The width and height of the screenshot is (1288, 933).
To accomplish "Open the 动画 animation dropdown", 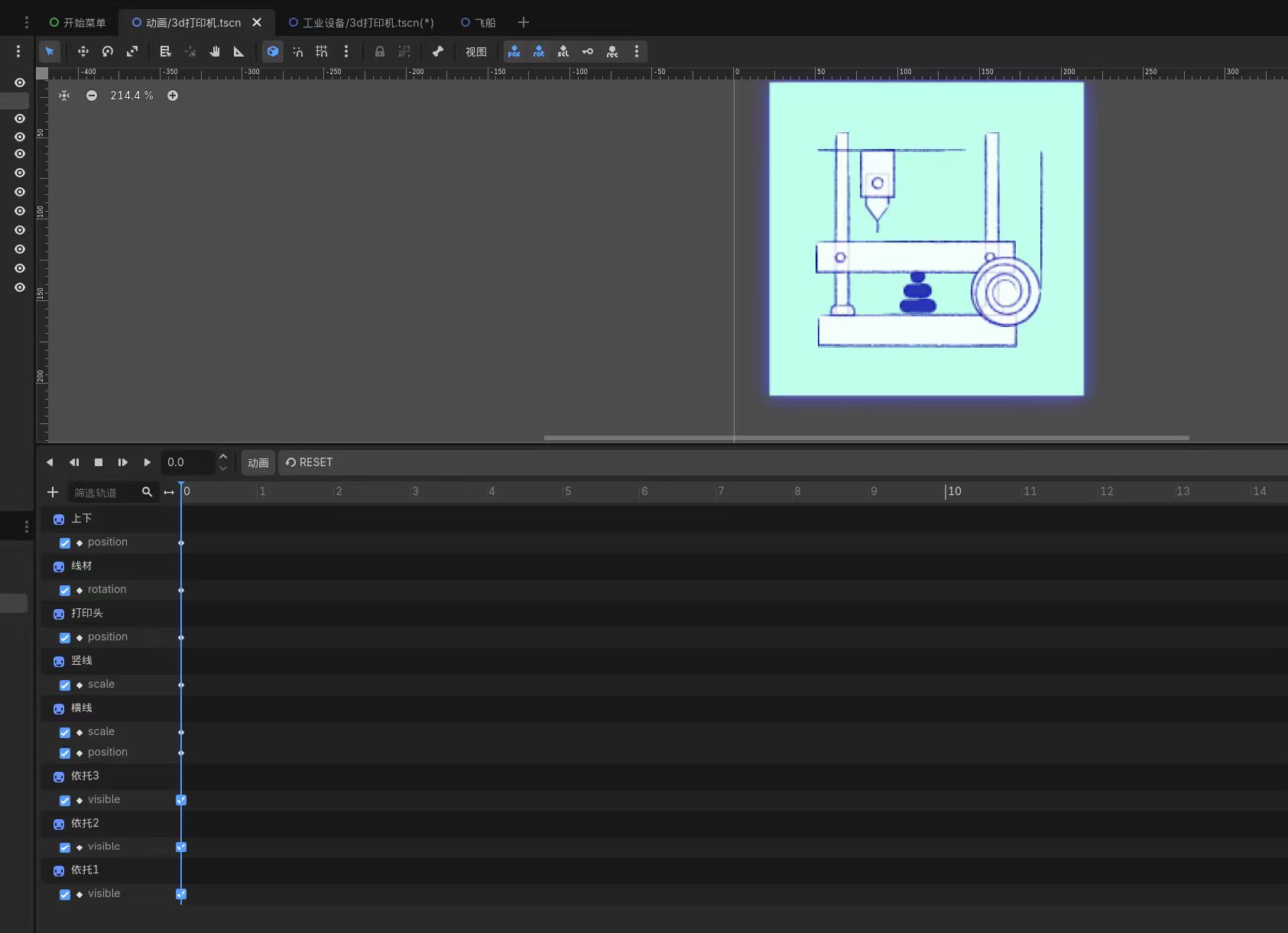I will click(258, 462).
